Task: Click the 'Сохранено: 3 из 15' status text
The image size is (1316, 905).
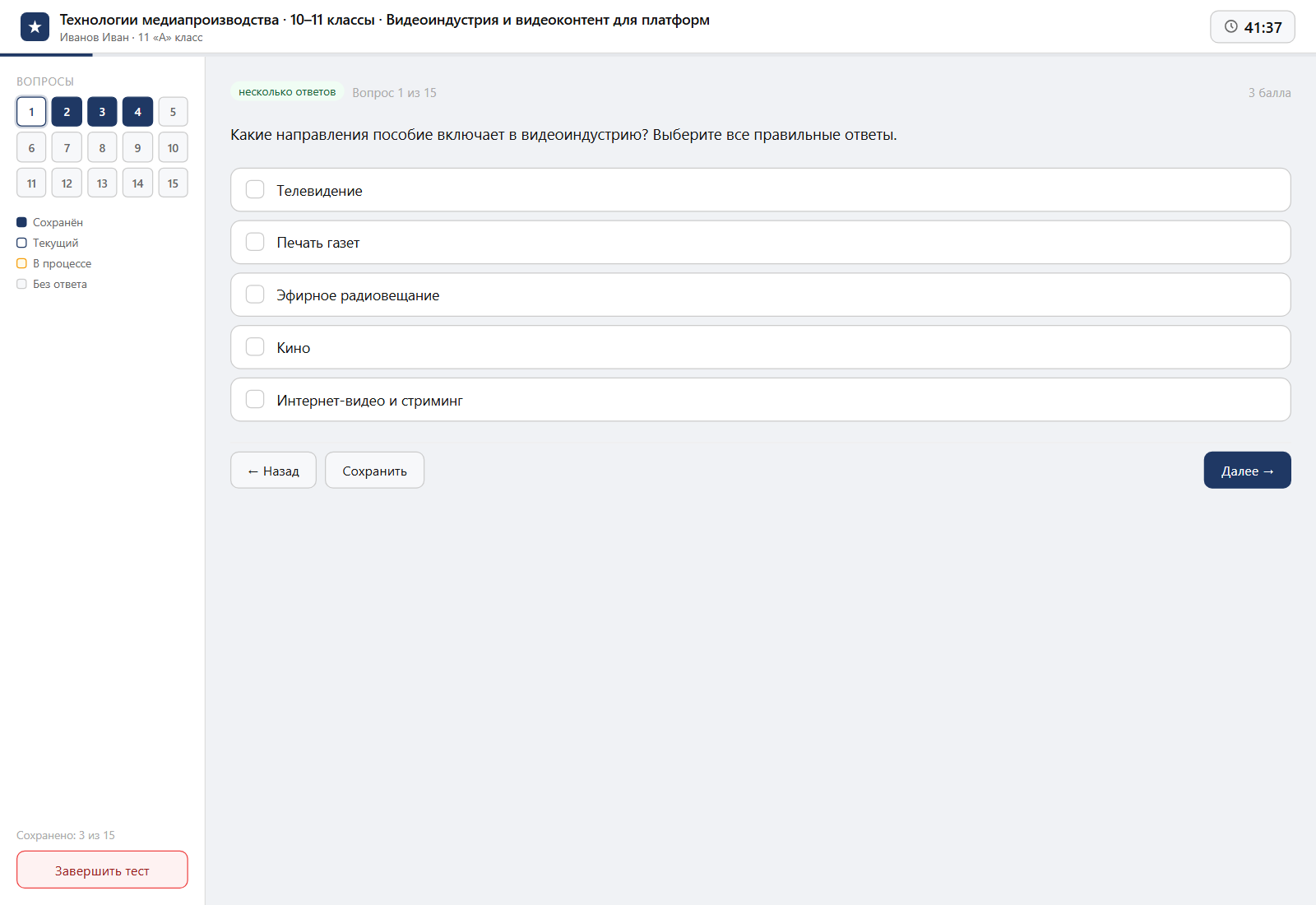Action: 66,835
